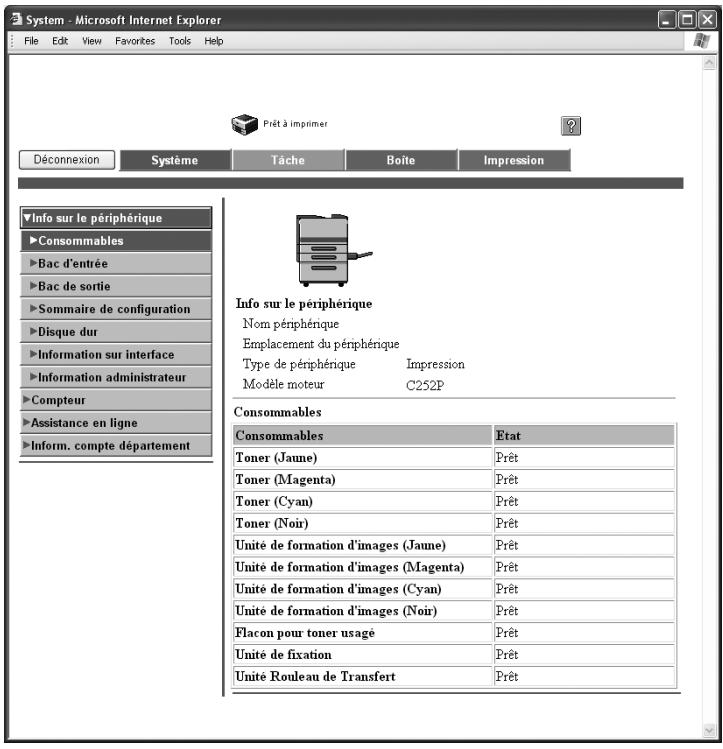Open the Help menu
The image size is (723, 749).
pos(213,41)
